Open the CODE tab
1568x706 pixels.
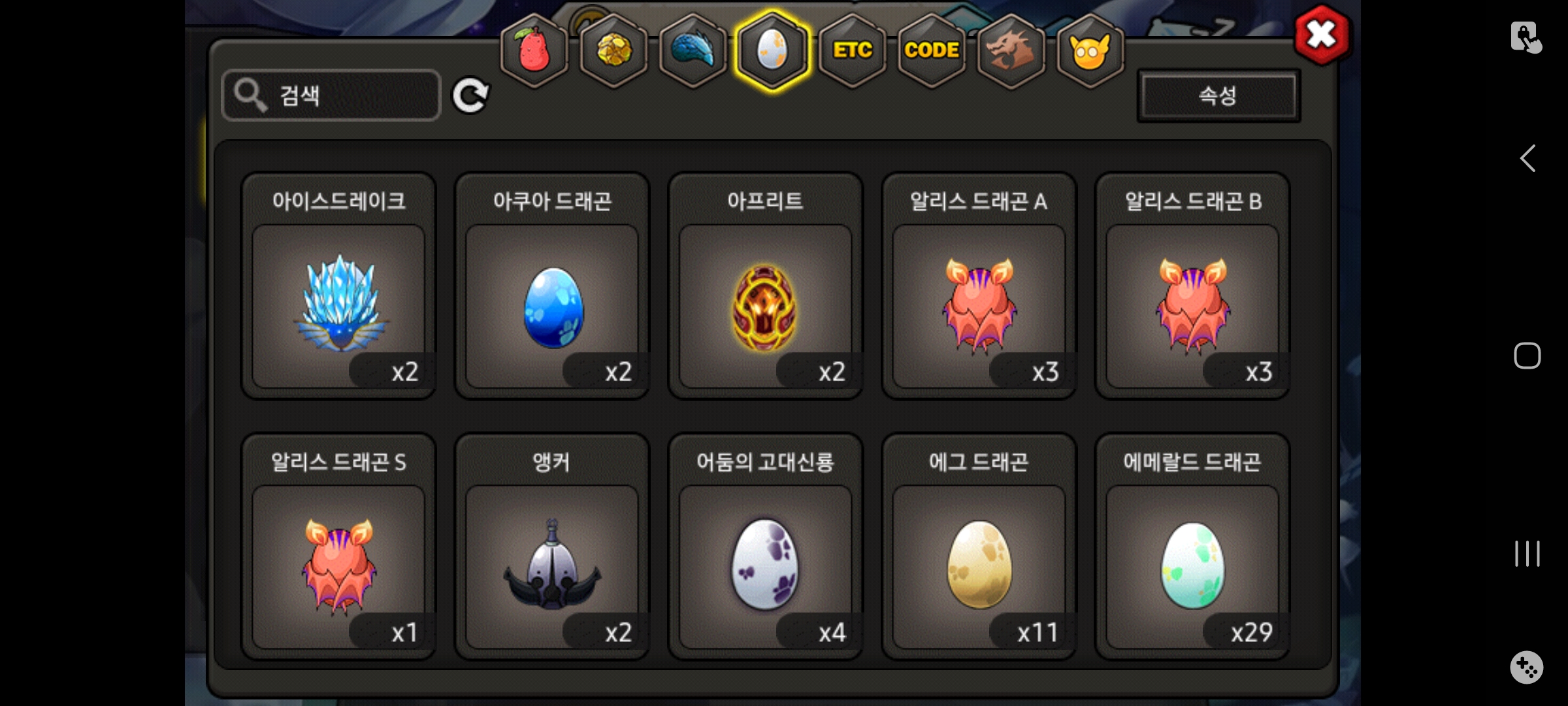click(932, 50)
